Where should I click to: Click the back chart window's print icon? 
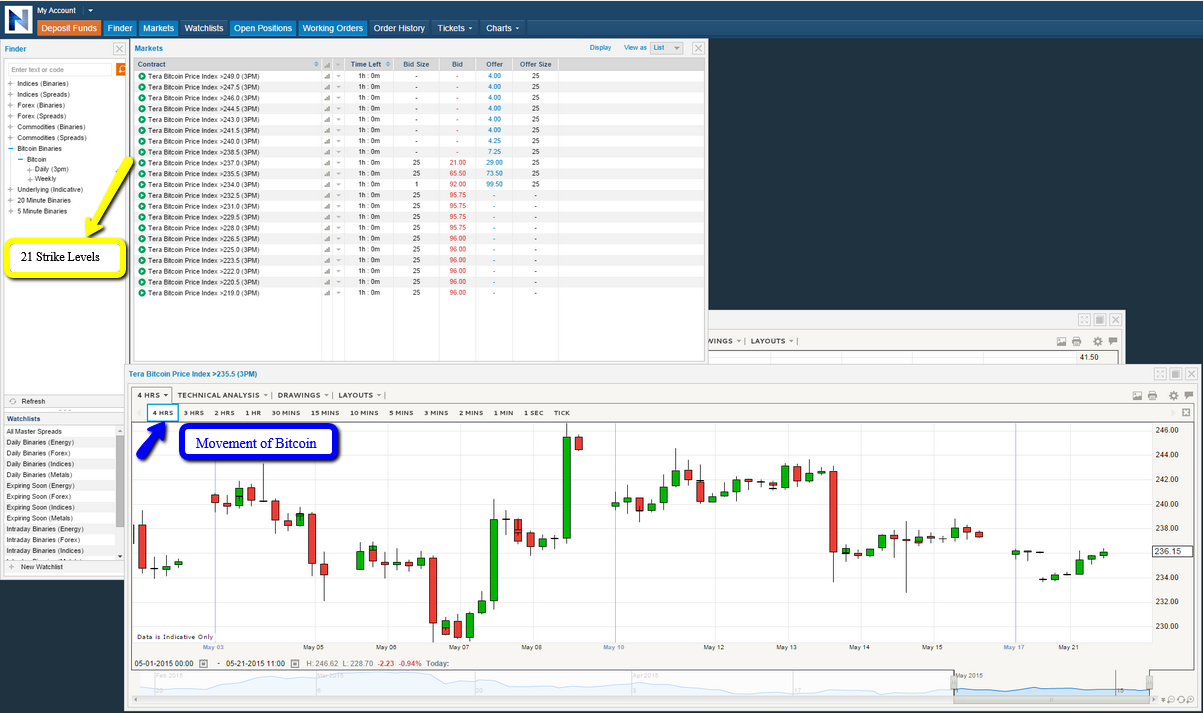1077,341
